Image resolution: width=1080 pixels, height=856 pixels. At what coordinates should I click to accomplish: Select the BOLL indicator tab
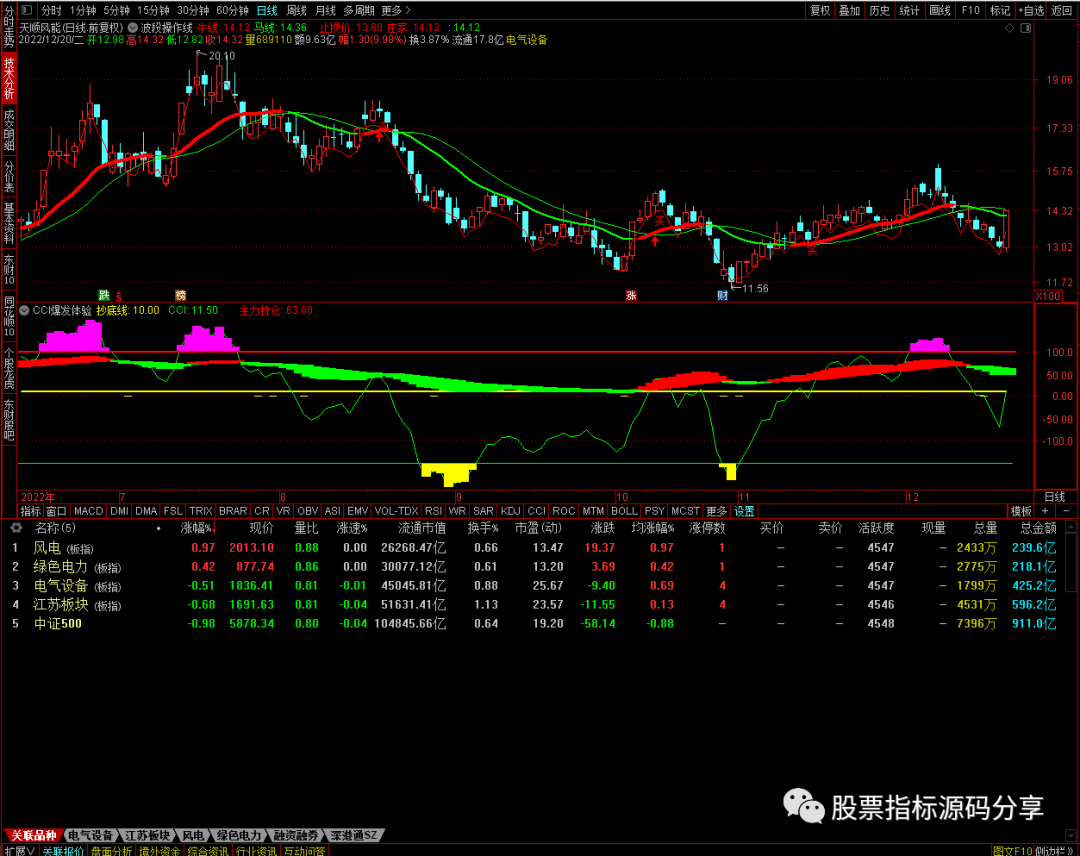point(624,511)
